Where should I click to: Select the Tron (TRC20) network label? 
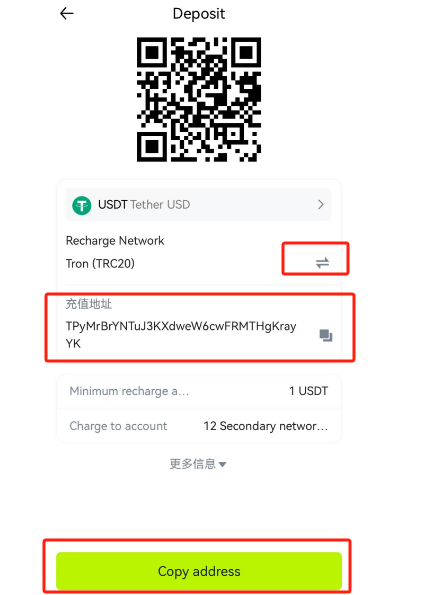[100, 263]
